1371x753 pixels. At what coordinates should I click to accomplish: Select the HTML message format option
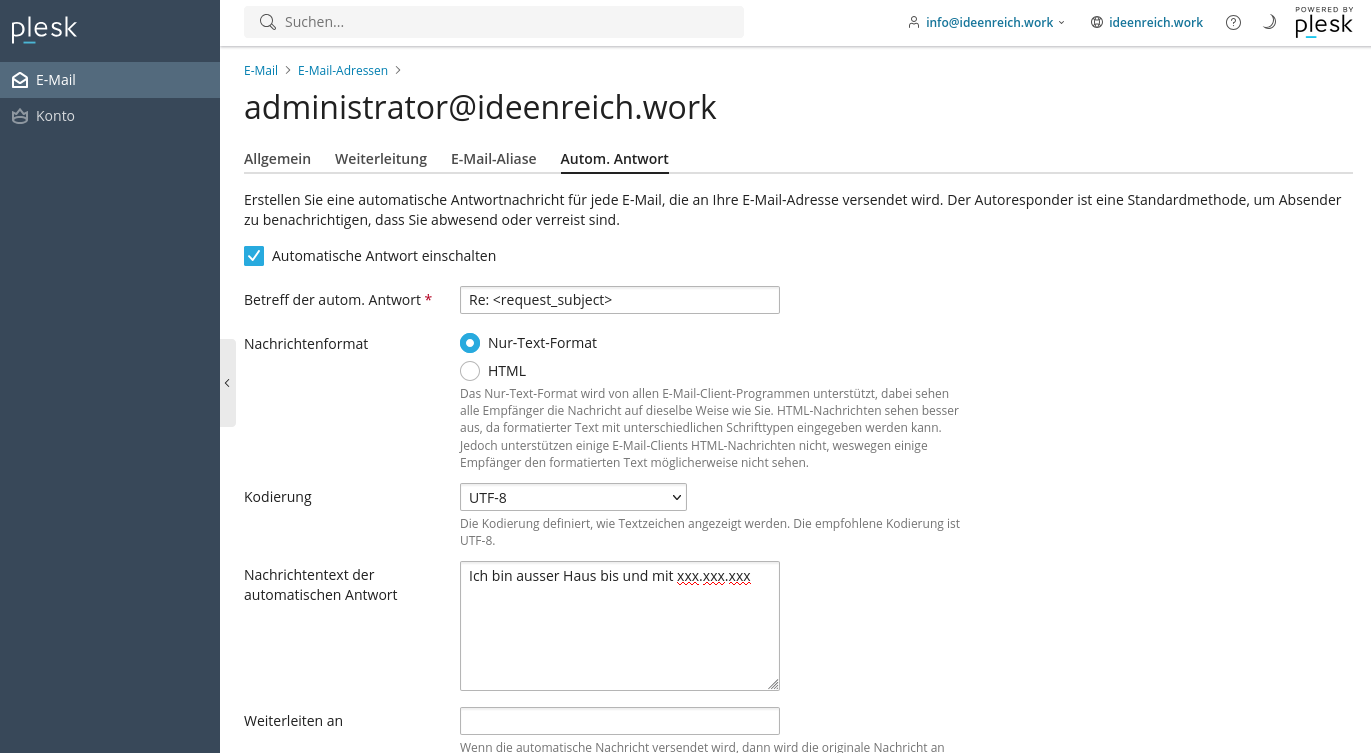coord(470,371)
